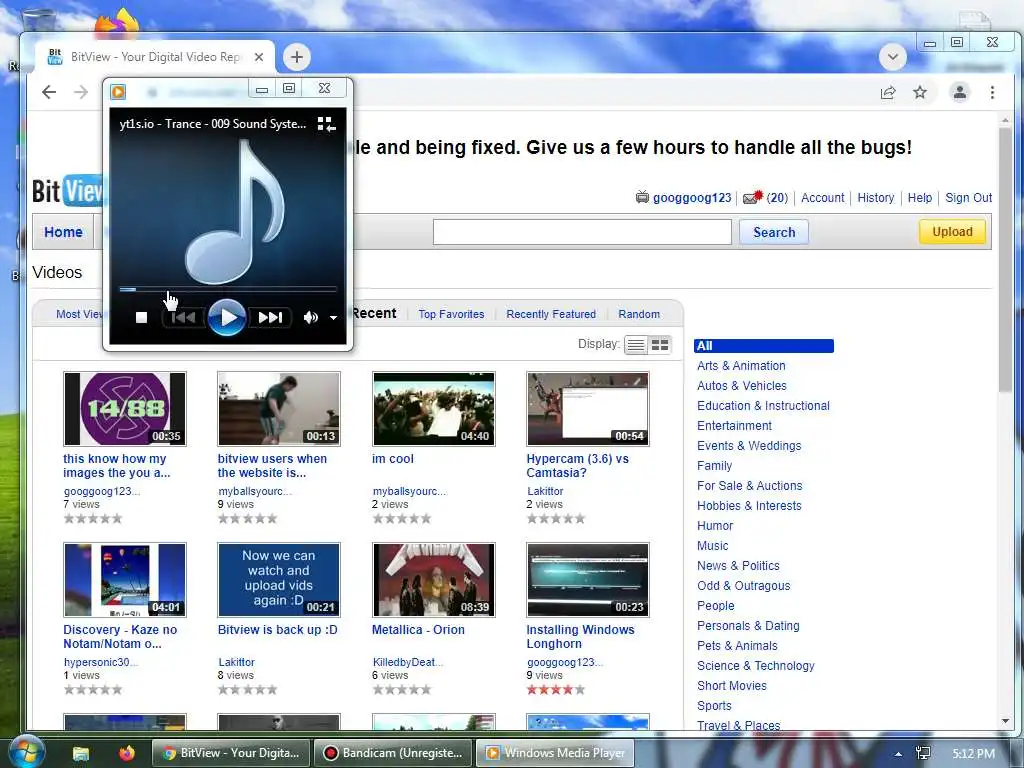Image resolution: width=1024 pixels, height=768 pixels.
Task: Open uploader KilledbyDeat... profile
Action: click(408, 662)
